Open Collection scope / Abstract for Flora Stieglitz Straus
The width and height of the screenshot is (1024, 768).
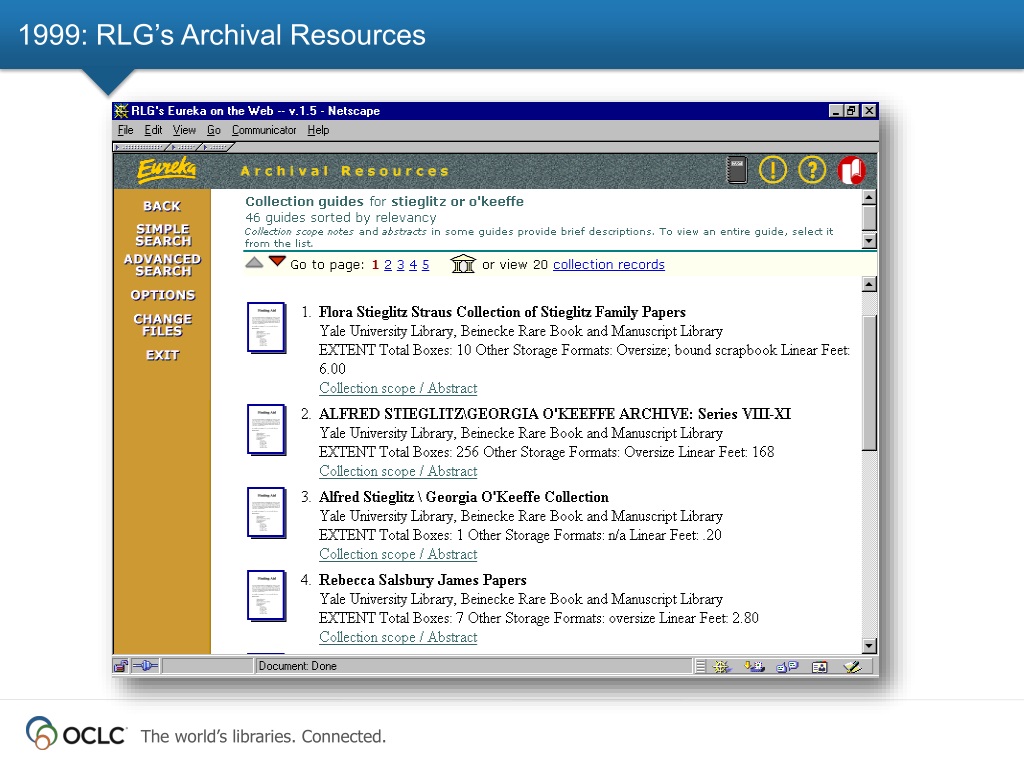[x=398, y=388]
